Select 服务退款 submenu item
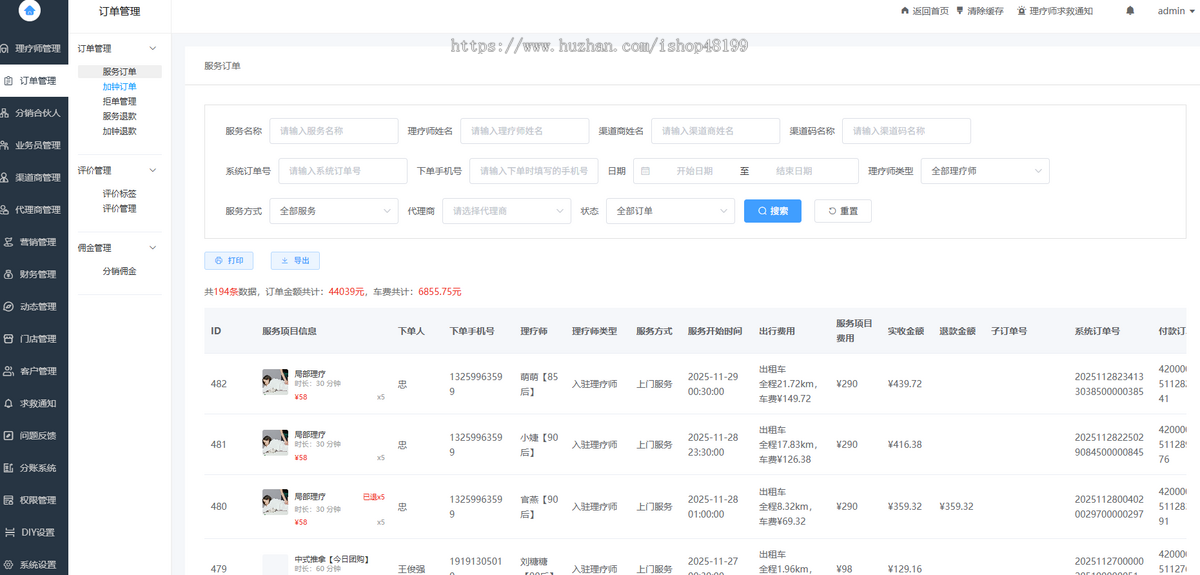This screenshot has height=575, width=1200. 119,116
